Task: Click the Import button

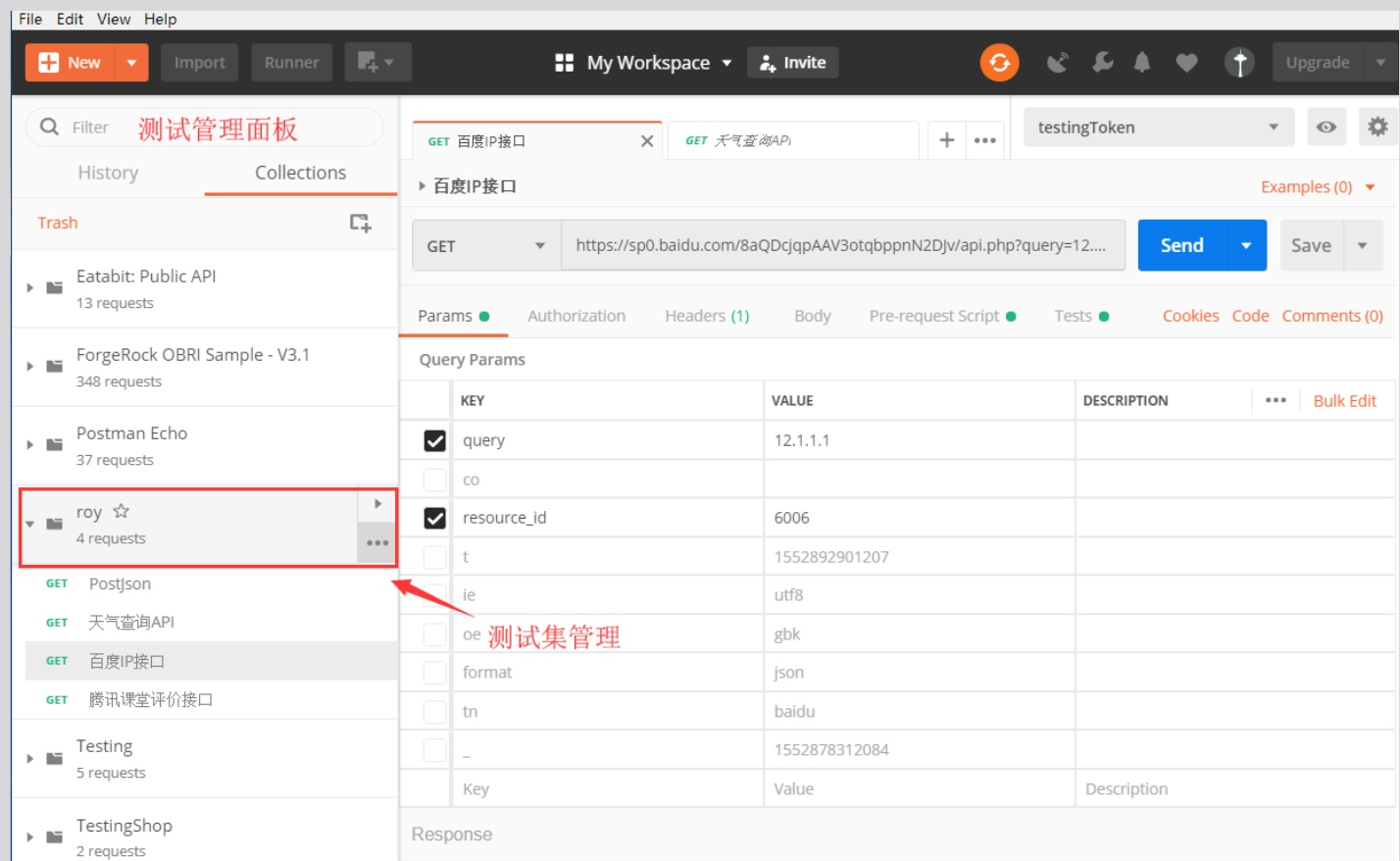Action: pyautogui.click(x=199, y=63)
